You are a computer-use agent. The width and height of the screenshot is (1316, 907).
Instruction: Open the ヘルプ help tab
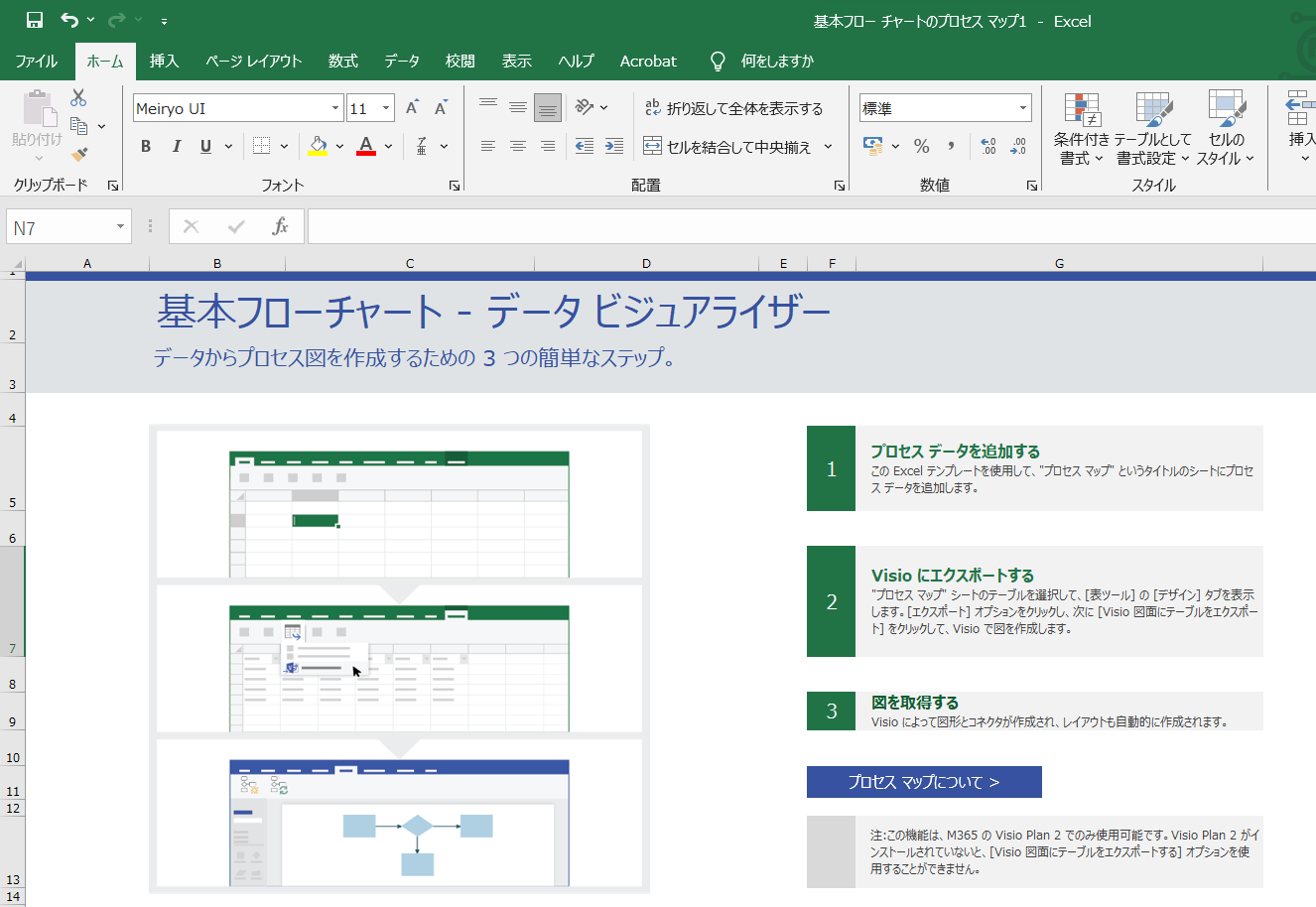tap(576, 62)
